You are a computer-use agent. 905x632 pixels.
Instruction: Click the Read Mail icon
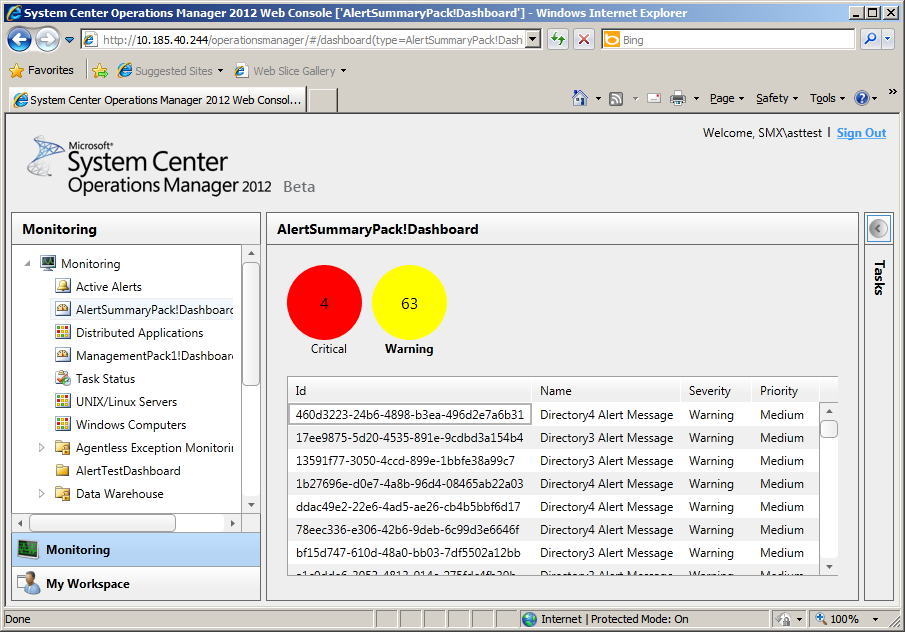654,98
